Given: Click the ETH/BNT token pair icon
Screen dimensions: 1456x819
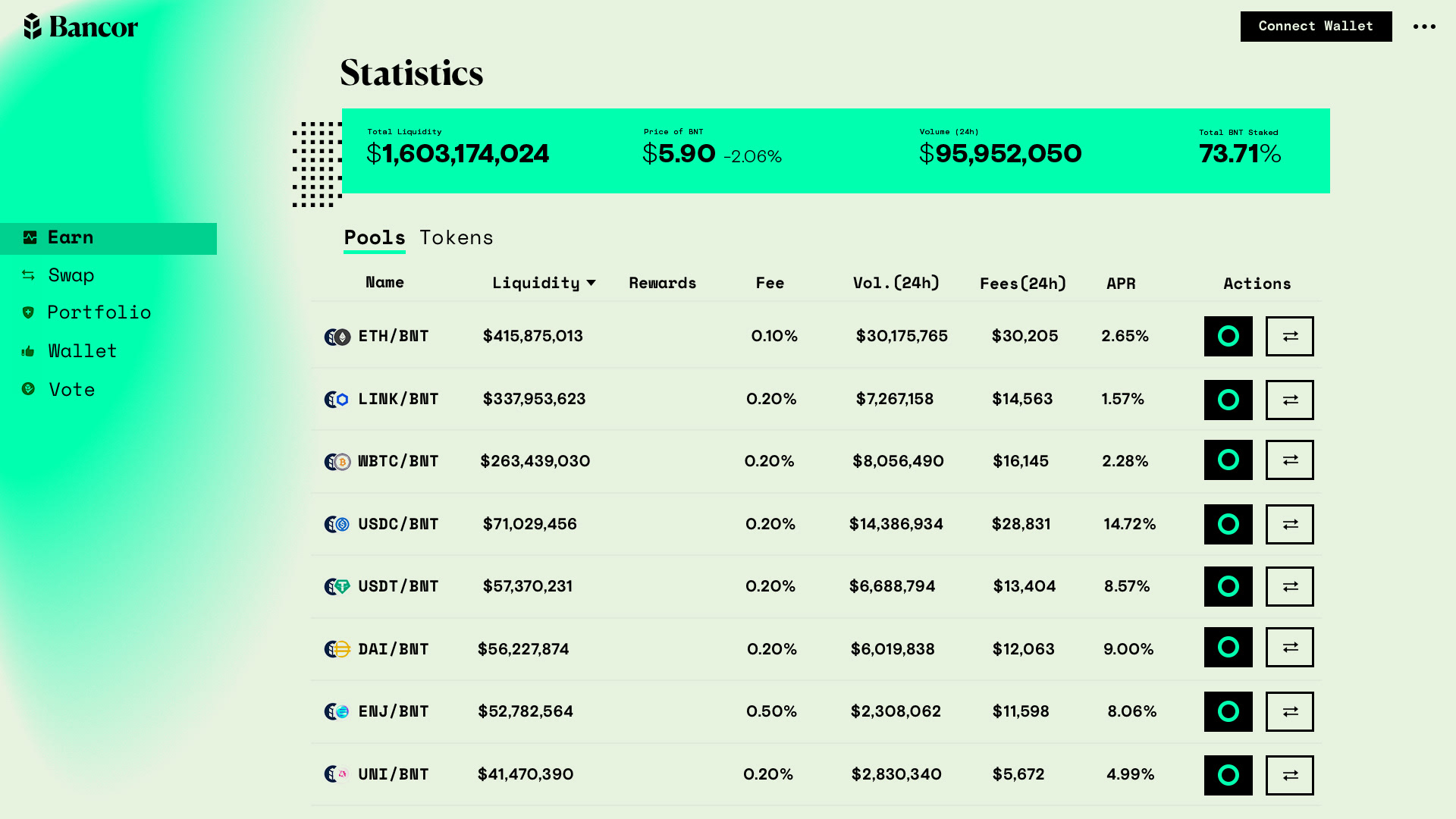Looking at the screenshot, I should point(337,337).
